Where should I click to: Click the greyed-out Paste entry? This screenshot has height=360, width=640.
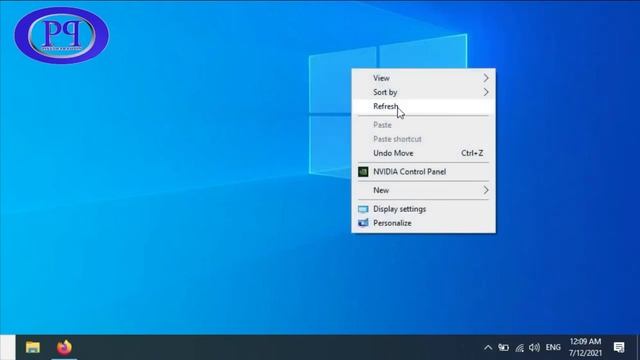(423, 125)
